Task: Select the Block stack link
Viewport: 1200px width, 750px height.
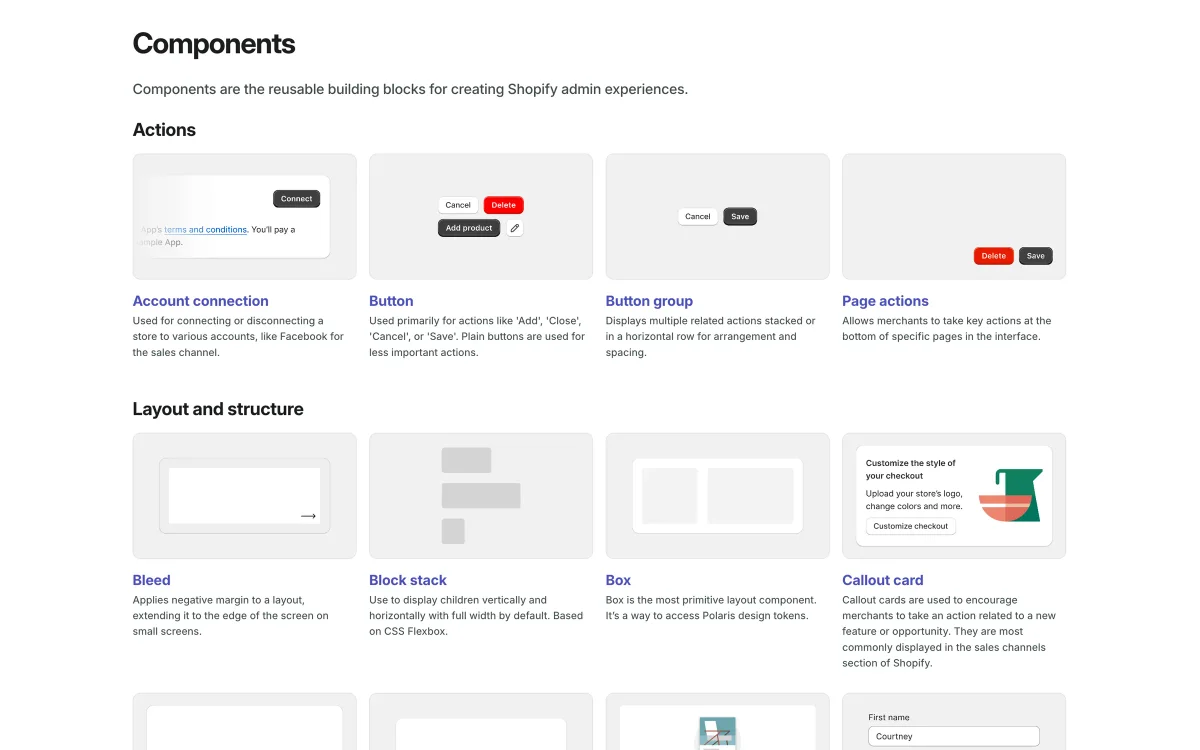Action: 407,580
